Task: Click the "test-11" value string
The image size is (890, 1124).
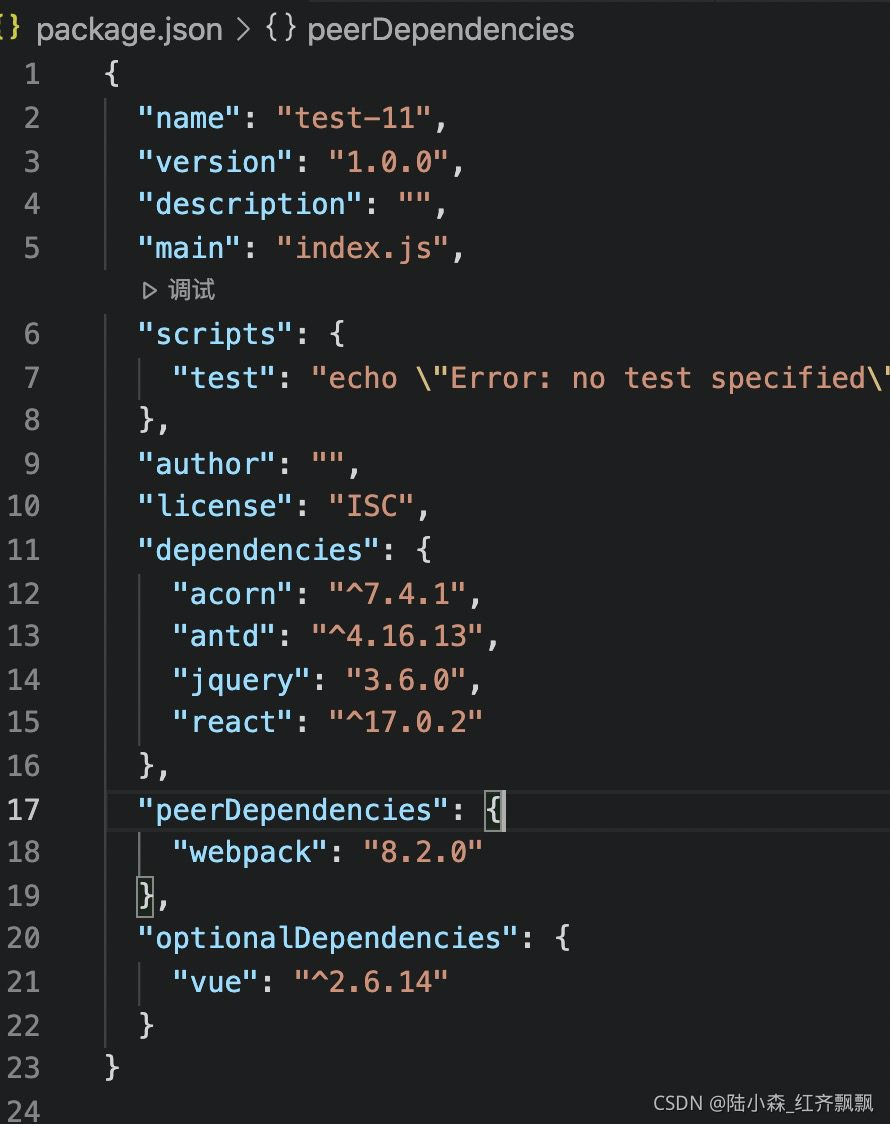Action: point(354,118)
